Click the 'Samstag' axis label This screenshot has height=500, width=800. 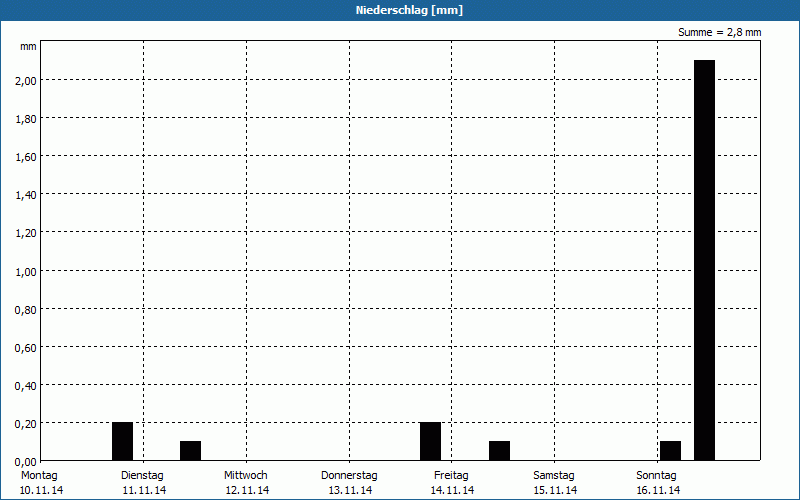pyautogui.click(x=554, y=476)
